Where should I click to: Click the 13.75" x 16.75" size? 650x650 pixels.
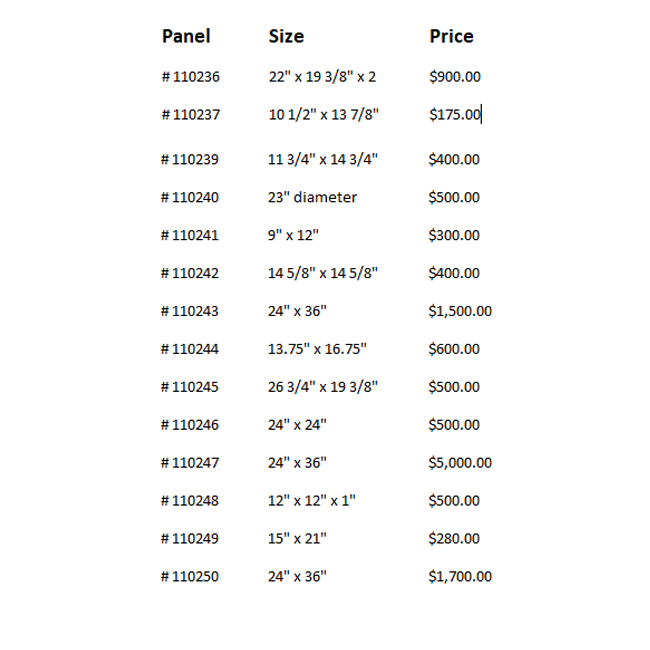pyautogui.click(x=318, y=349)
